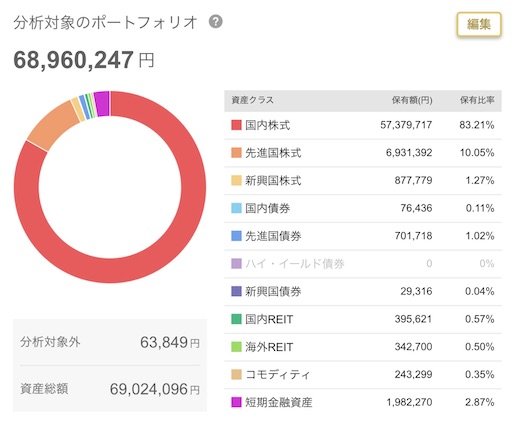
Task: Click the 0.35% ratio value
Action: (480, 374)
